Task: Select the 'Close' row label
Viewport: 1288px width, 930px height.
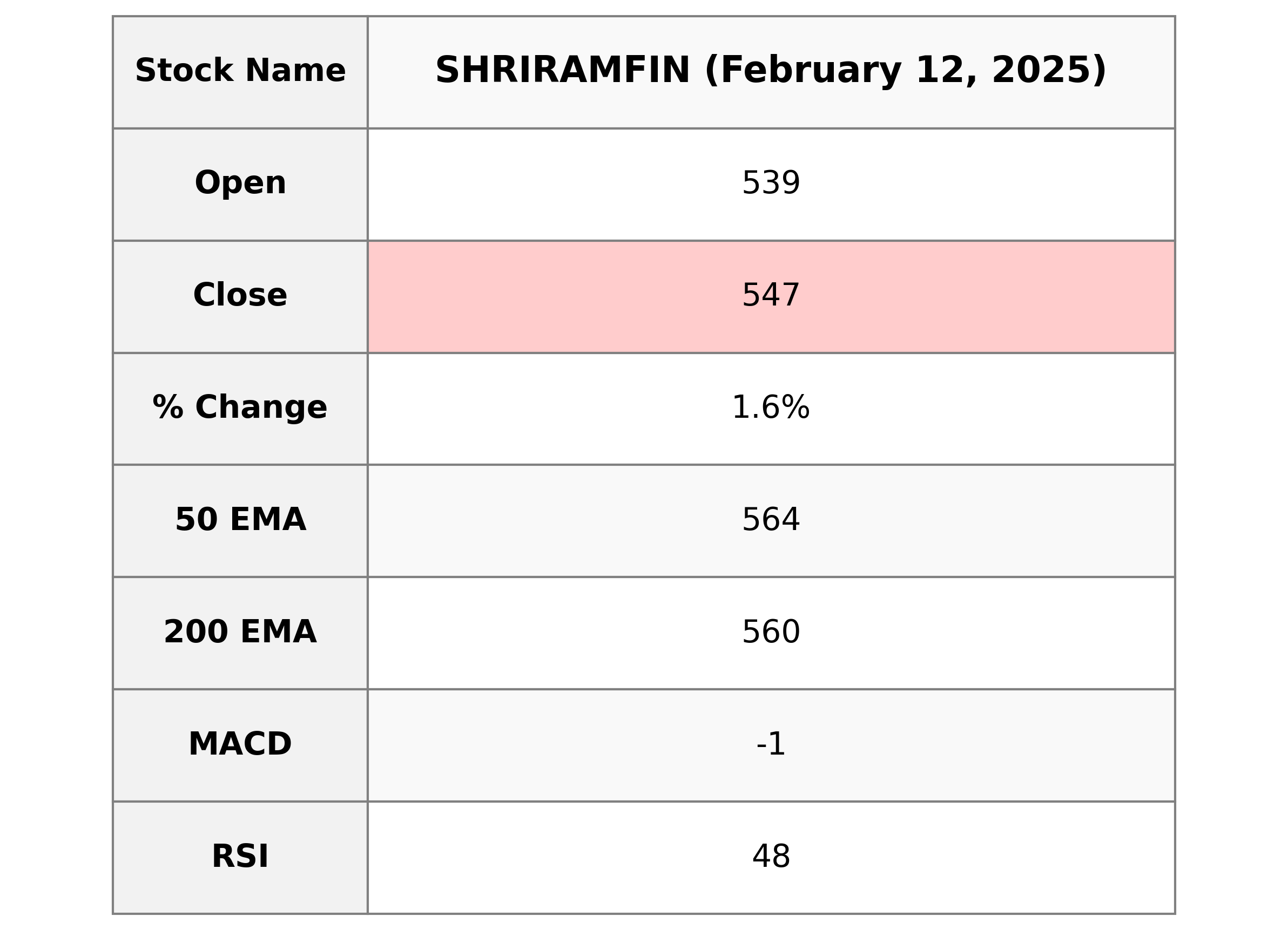Action: [240, 295]
